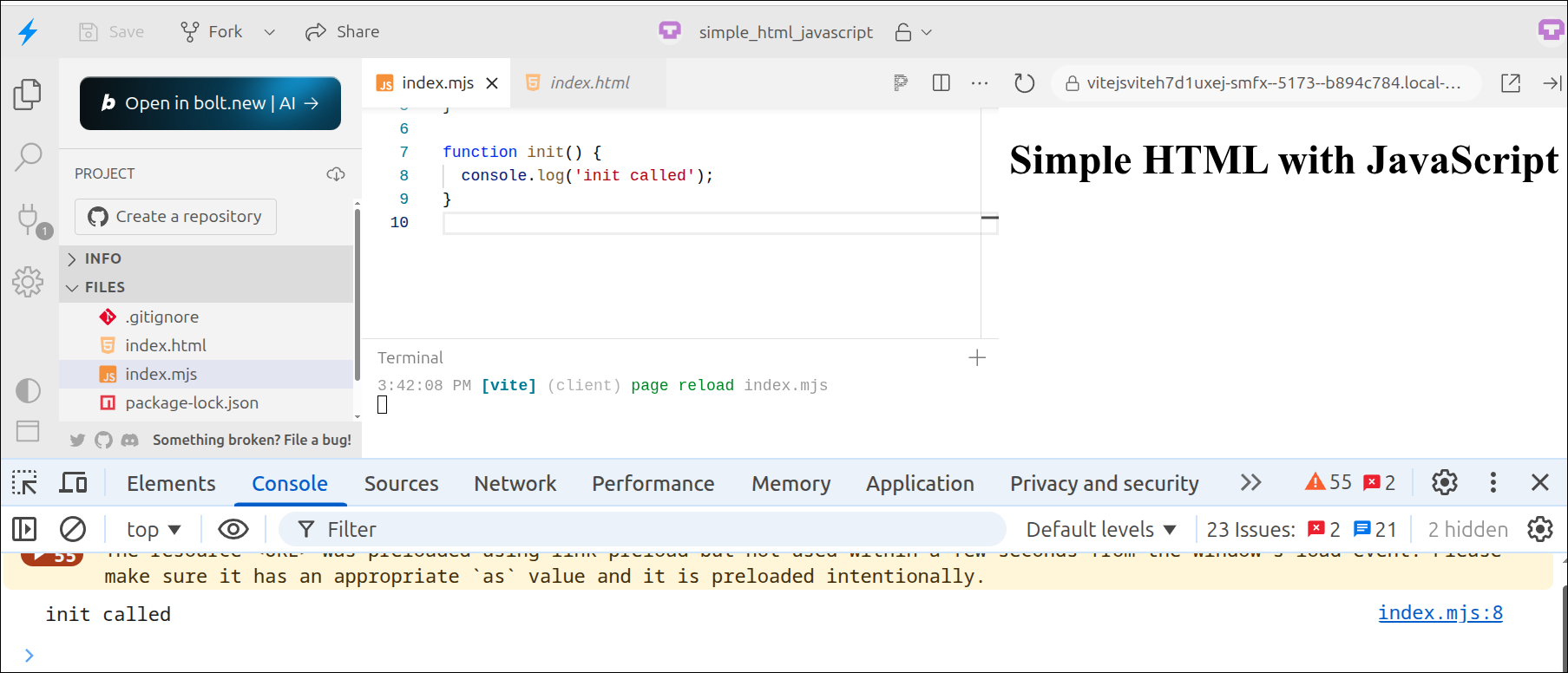Open DevTools settings gear icon
Image resolution: width=1568 pixels, height=673 pixels.
pos(1444,483)
